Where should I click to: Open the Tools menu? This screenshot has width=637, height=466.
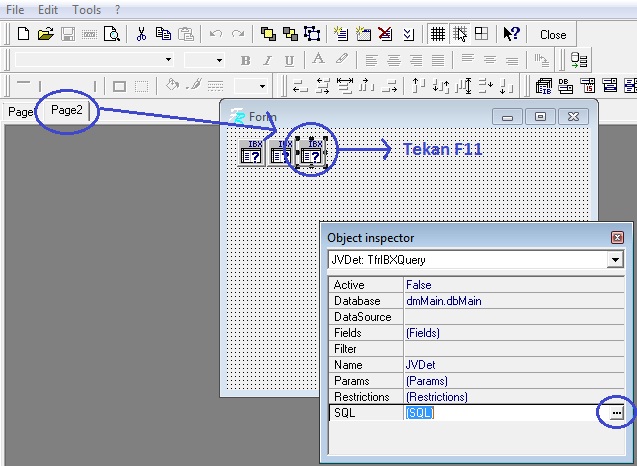pos(86,9)
